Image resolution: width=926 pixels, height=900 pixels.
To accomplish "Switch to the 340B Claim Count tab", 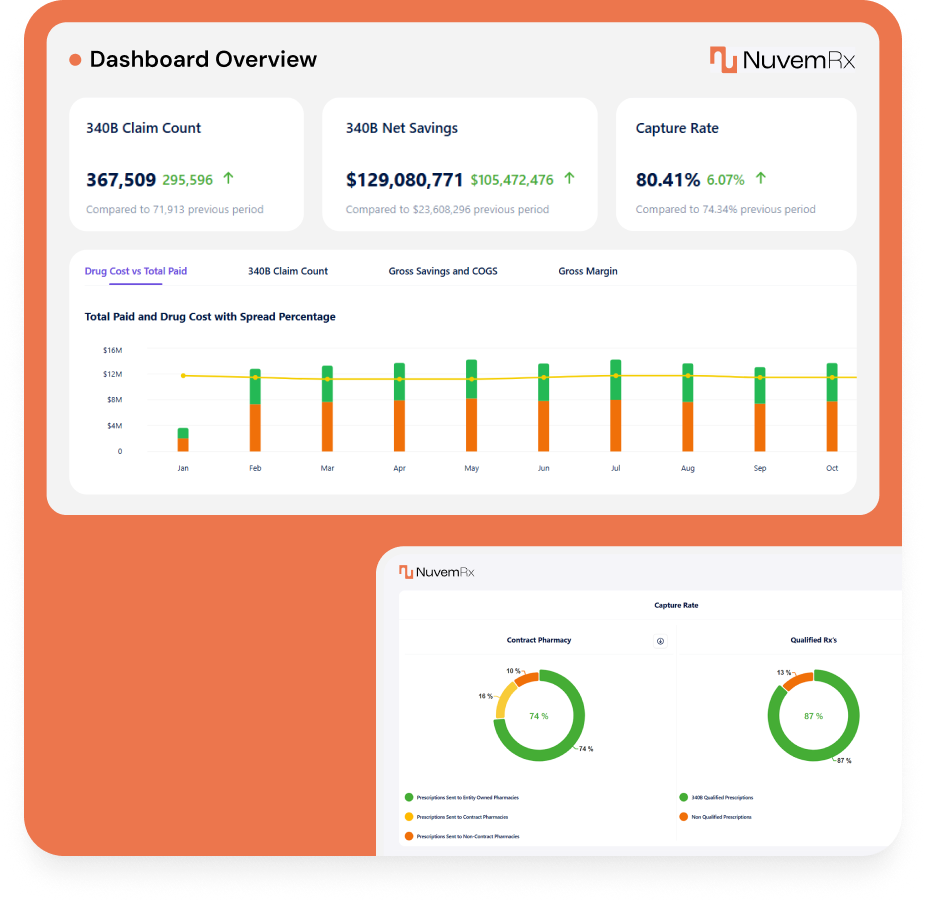I will (x=289, y=271).
